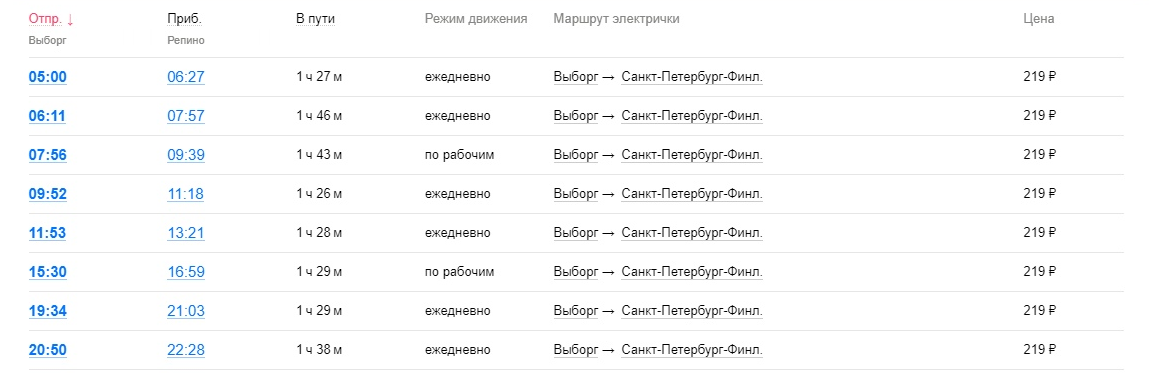Open Выборг station link in first row
The image size is (1154, 379).
(x=576, y=77)
